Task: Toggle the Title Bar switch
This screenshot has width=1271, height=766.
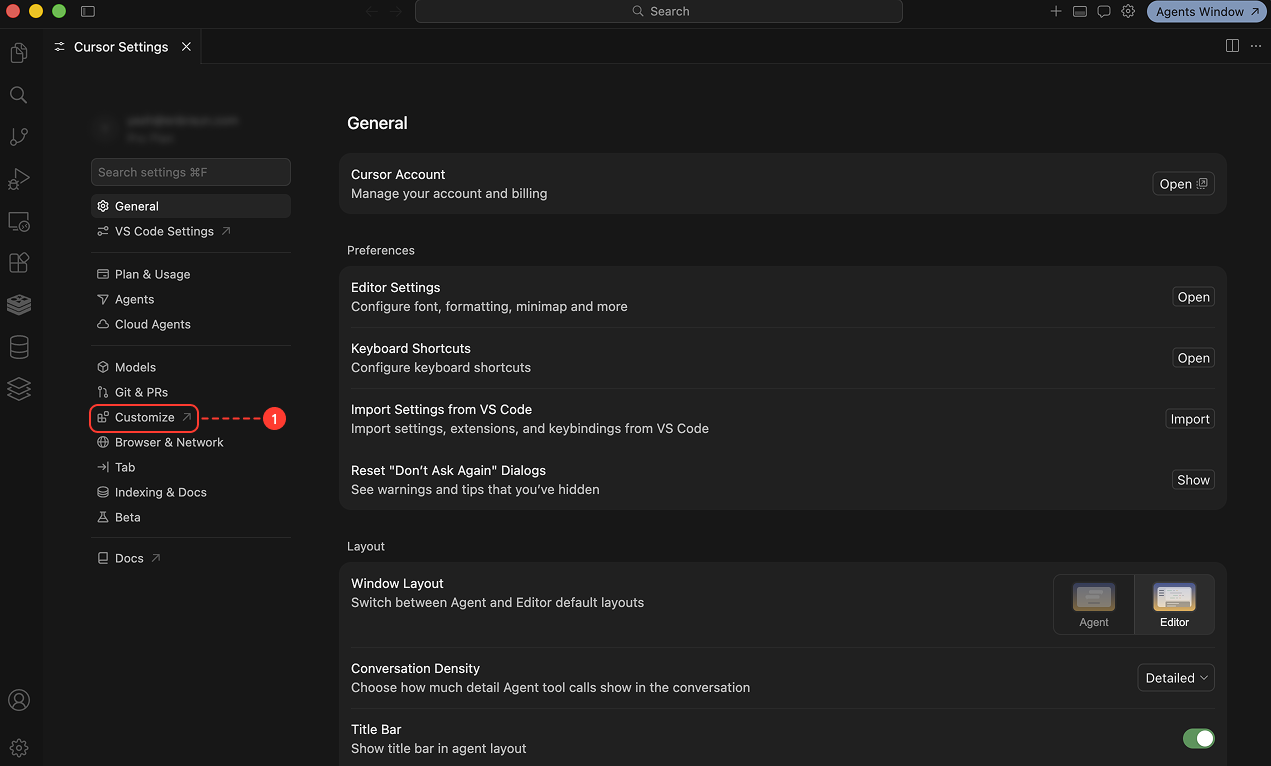Action: click(x=1198, y=738)
